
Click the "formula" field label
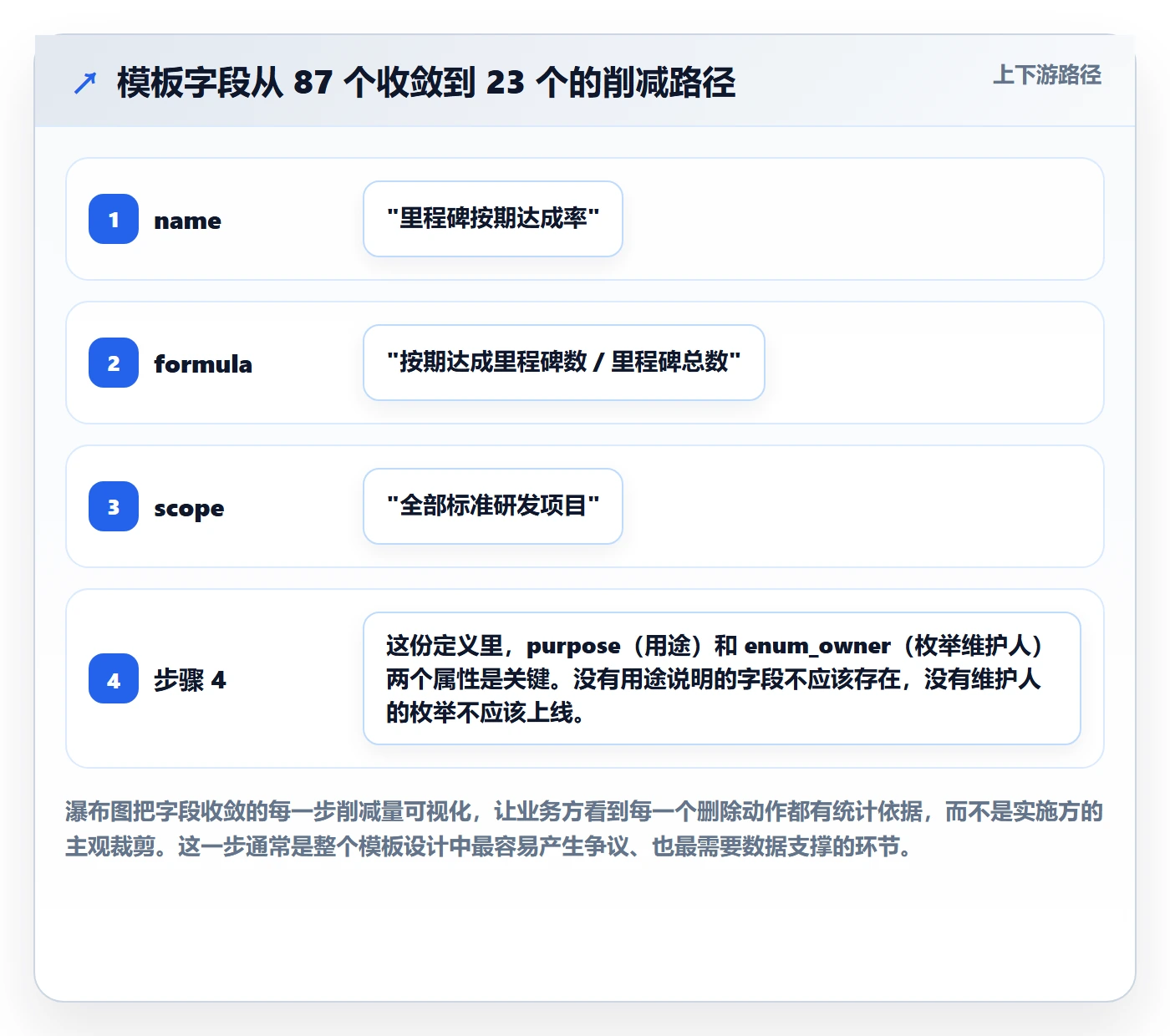click(203, 364)
